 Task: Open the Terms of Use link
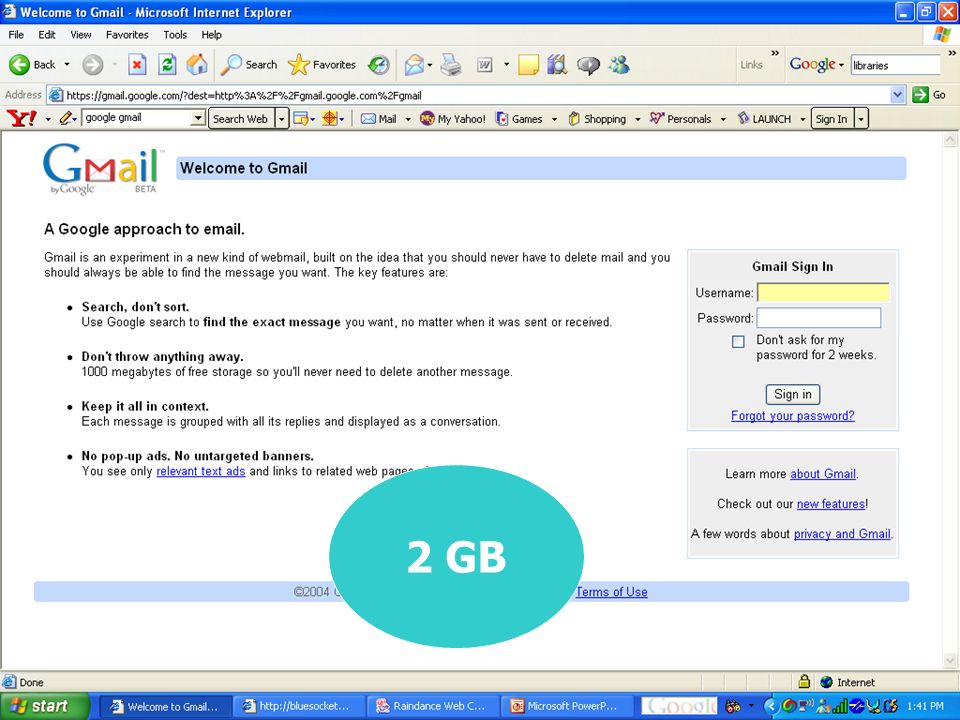pos(612,592)
